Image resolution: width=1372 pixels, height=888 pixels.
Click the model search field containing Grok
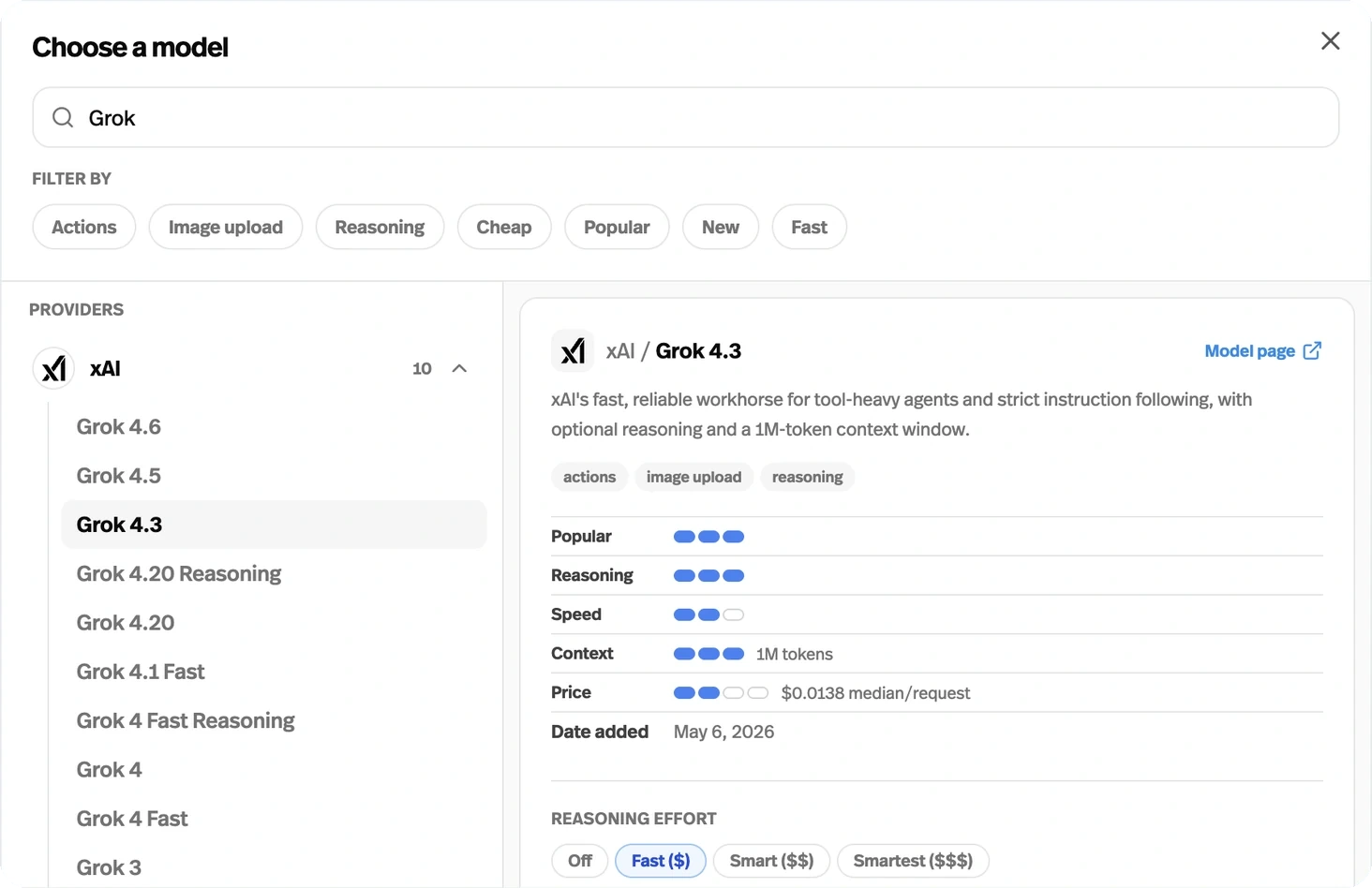tap(685, 117)
